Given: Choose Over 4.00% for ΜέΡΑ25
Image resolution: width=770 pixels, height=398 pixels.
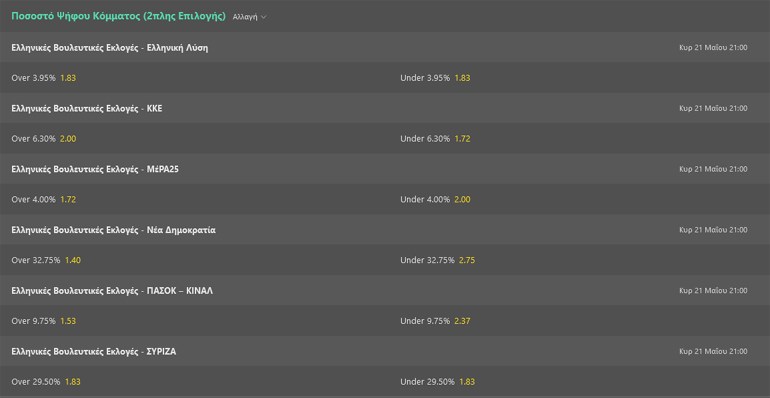Looking at the screenshot, I should tap(44, 199).
